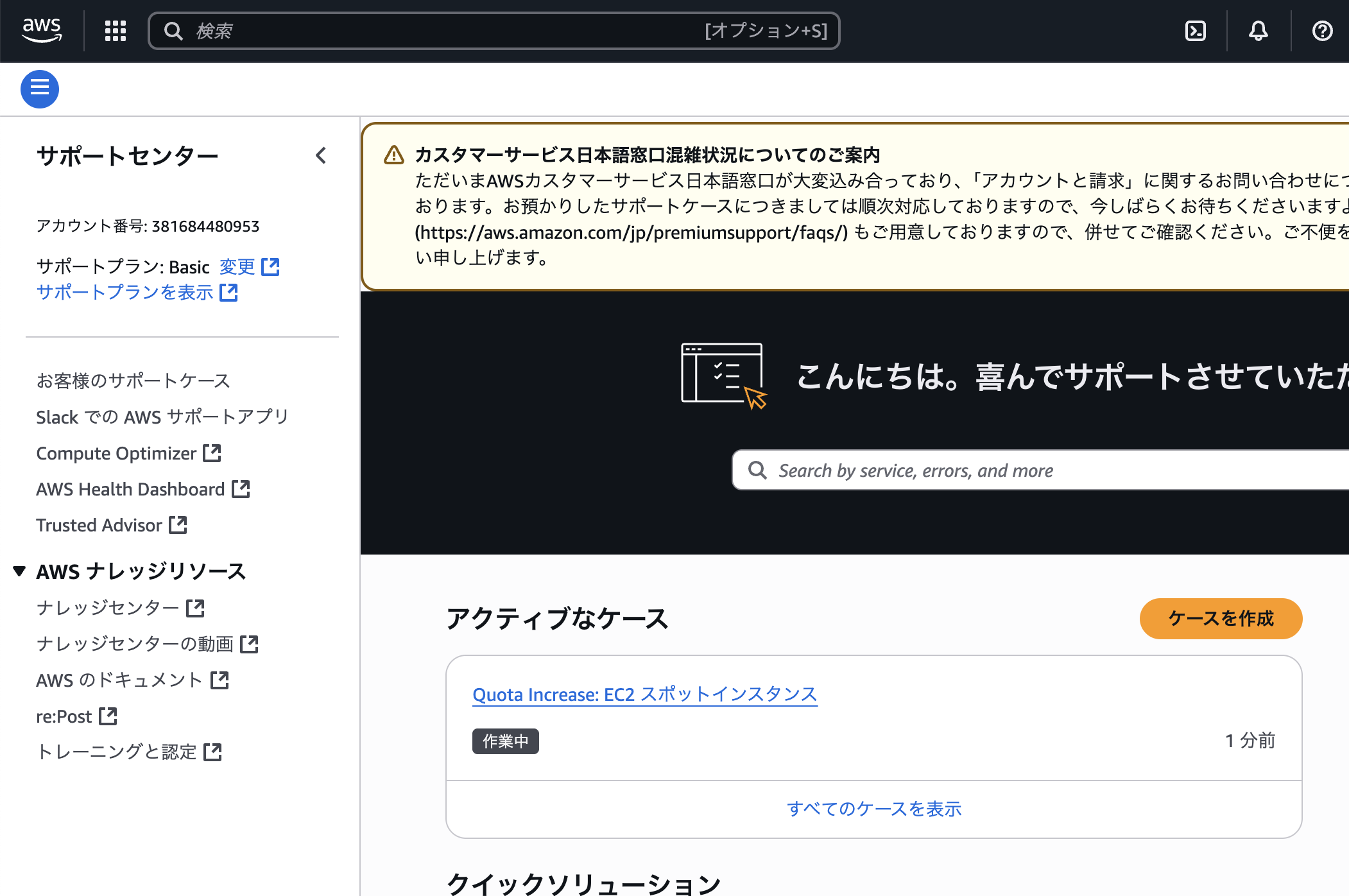Collapse the AWS ナレッジリソース section triangle
The height and width of the screenshot is (896, 1349).
tap(19, 571)
